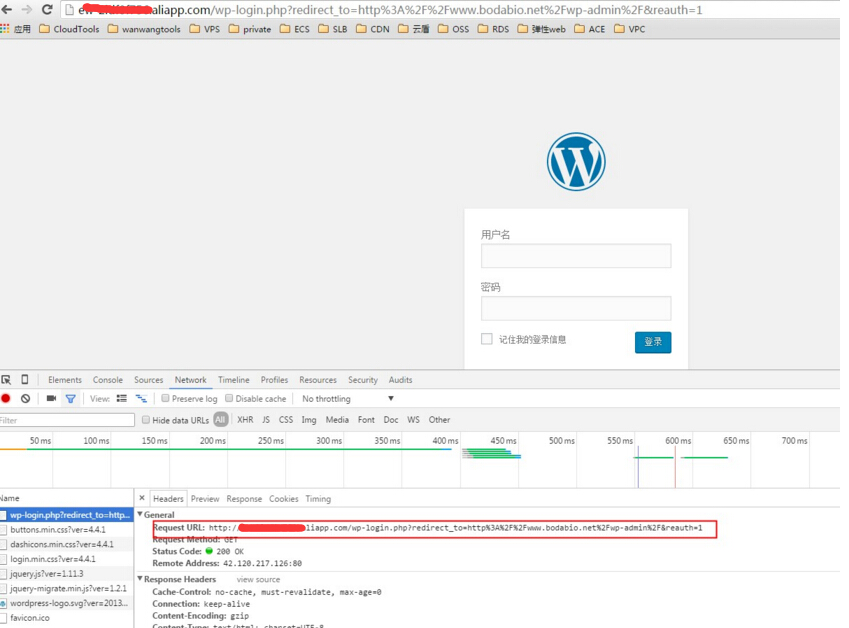Switch to the Console panel tab
The height and width of the screenshot is (628, 849).
(108, 380)
